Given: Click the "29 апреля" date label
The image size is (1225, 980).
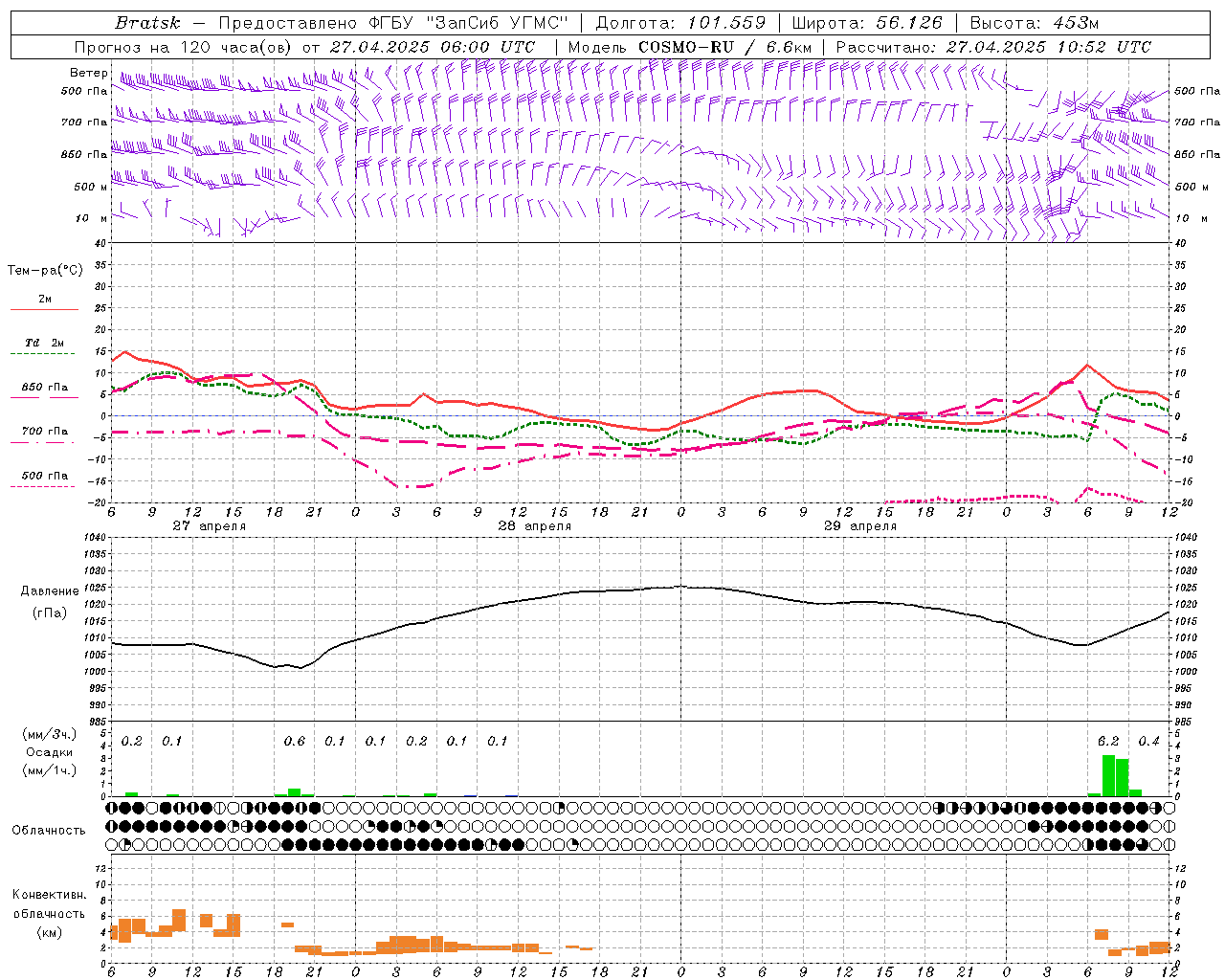Looking at the screenshot, I should tap(860, 526).
